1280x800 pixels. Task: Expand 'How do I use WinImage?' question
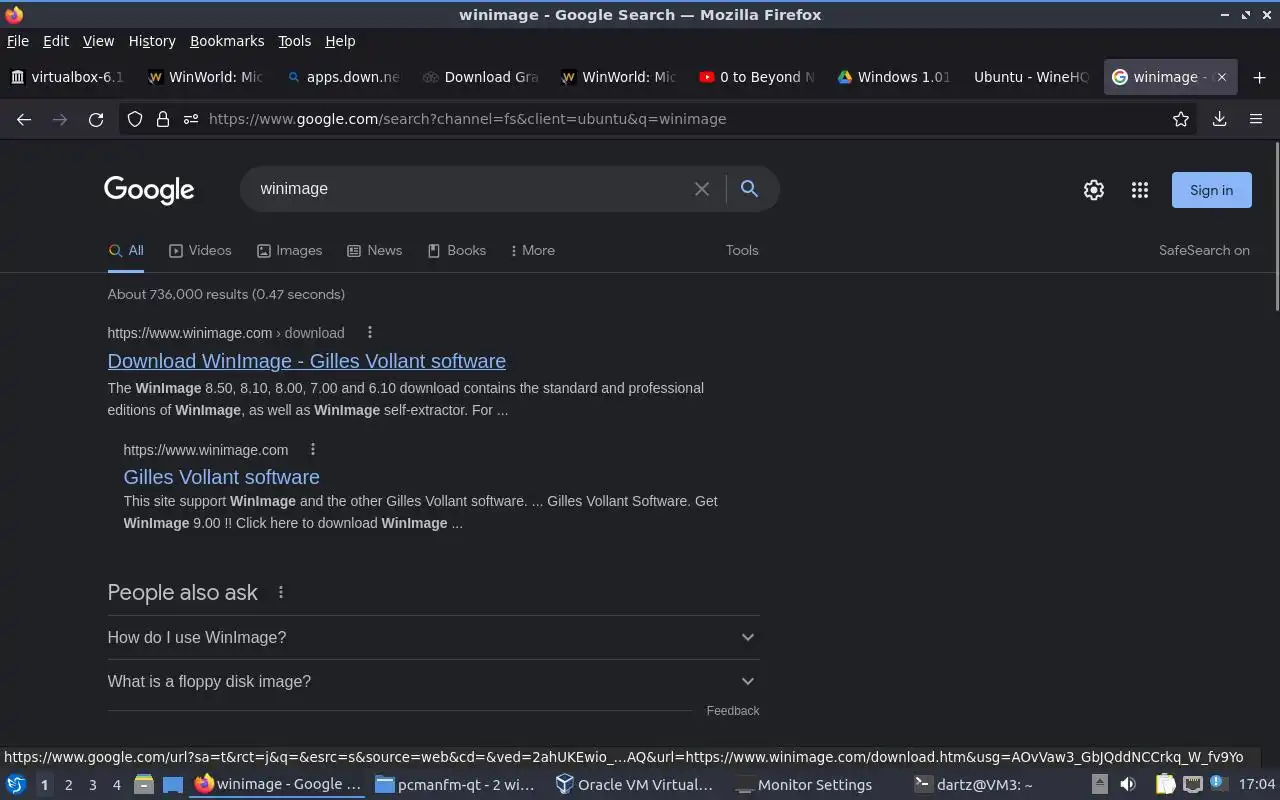tap(433, 637)
